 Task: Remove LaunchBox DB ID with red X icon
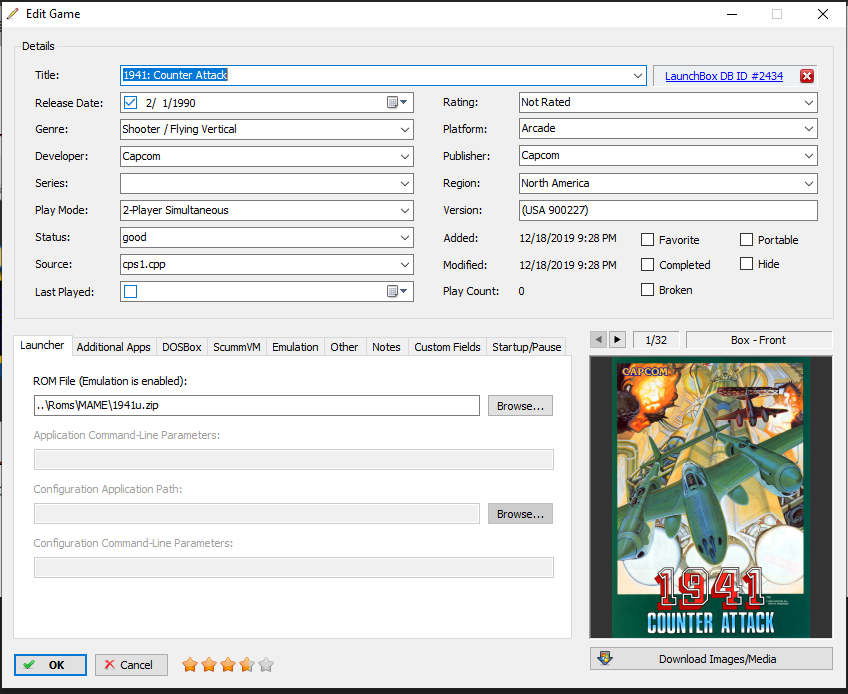click(806, 76)
